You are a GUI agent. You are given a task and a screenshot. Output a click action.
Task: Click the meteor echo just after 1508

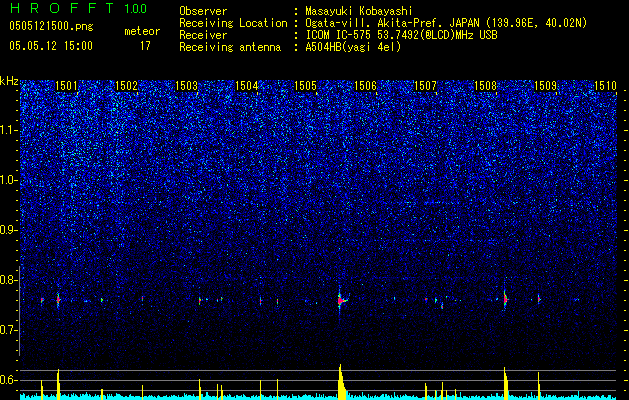pos(505,299)
